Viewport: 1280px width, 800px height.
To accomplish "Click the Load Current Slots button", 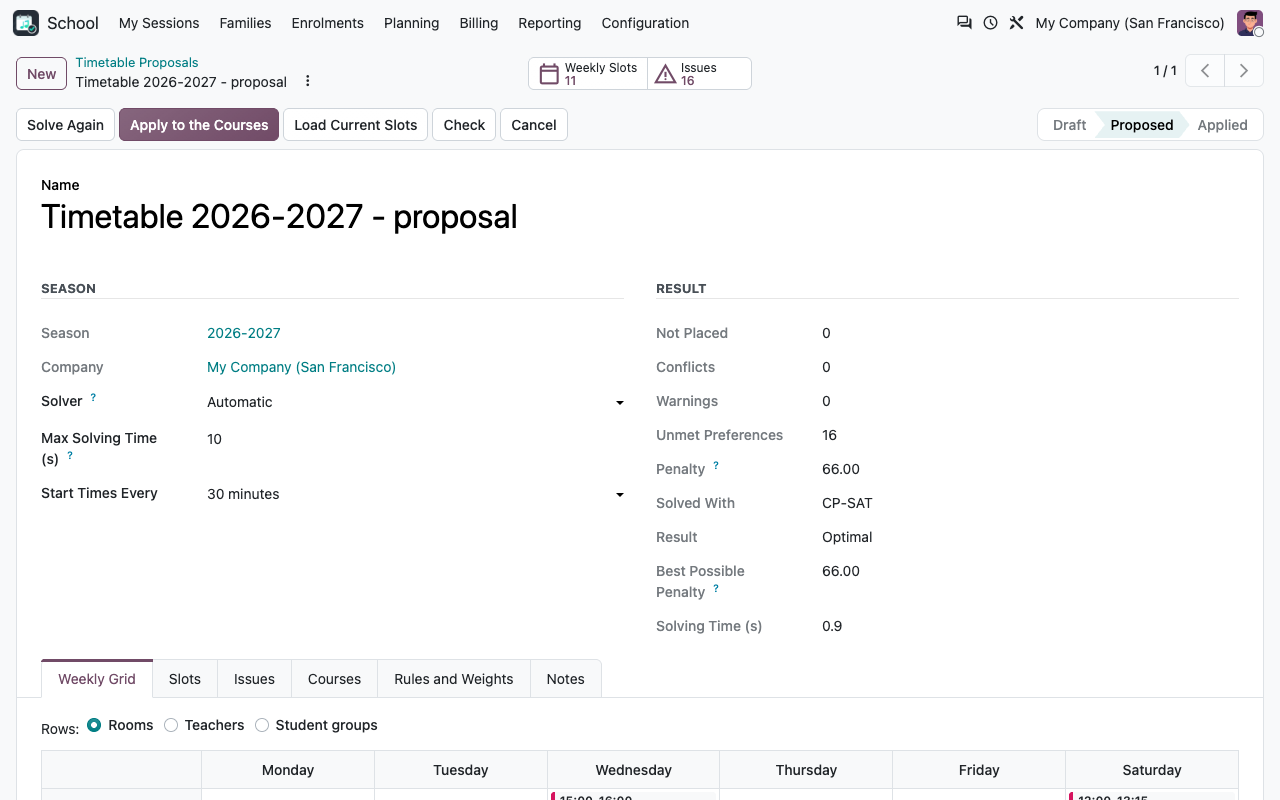I will tap(356, 125).
